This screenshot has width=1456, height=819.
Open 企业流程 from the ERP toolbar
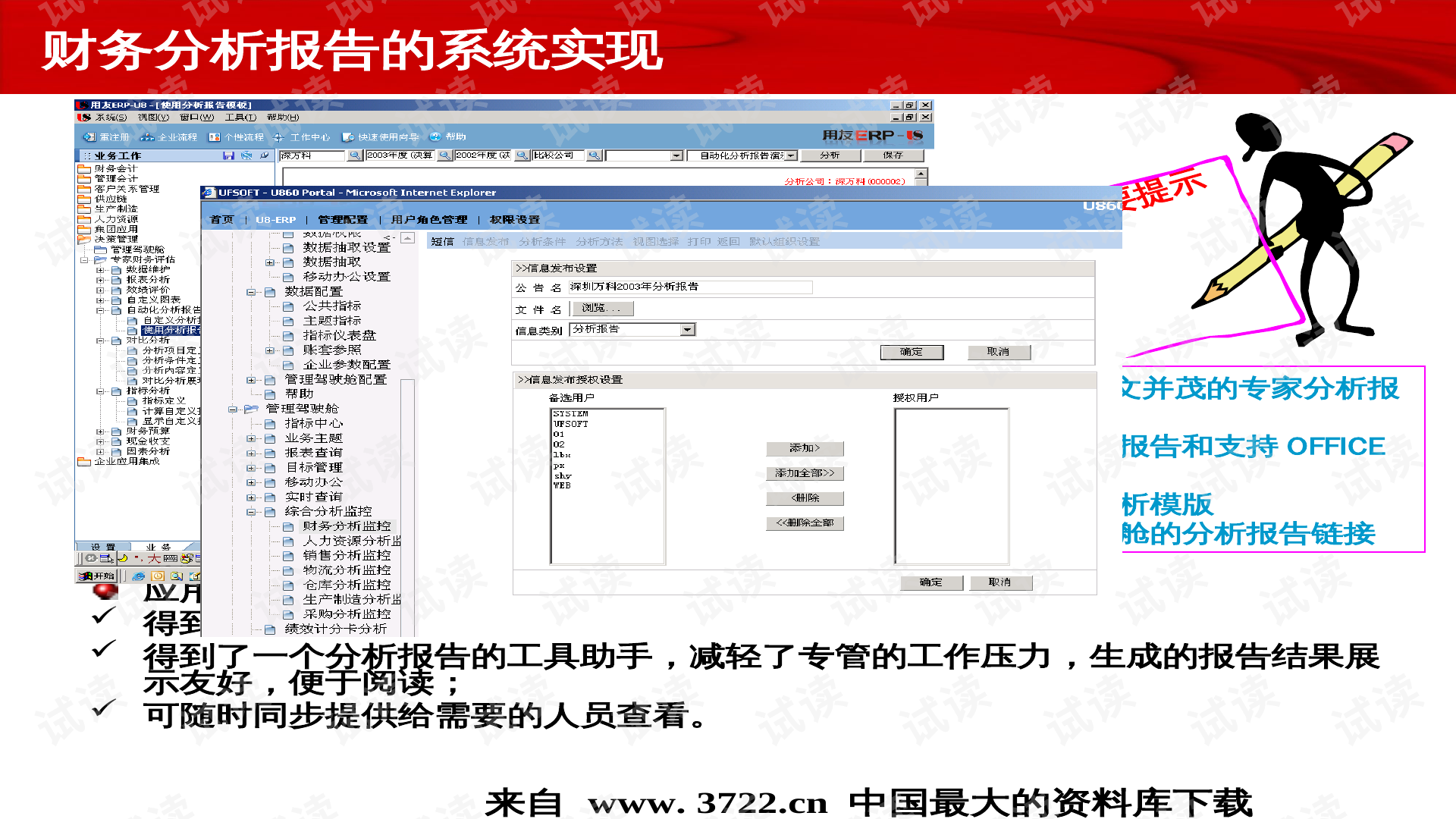(168, 137)
